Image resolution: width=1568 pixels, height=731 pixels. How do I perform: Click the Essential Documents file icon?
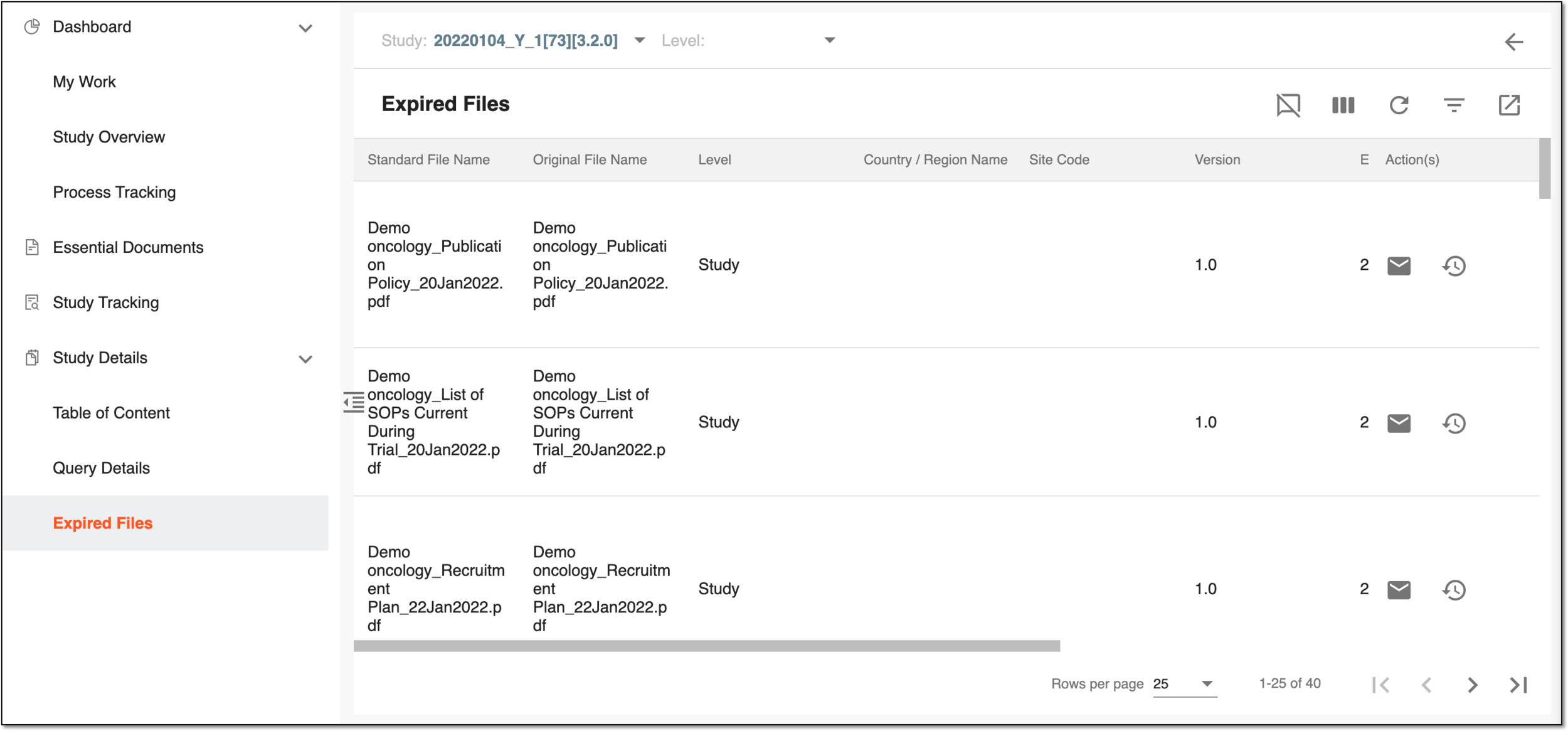(x=32, y=247)
